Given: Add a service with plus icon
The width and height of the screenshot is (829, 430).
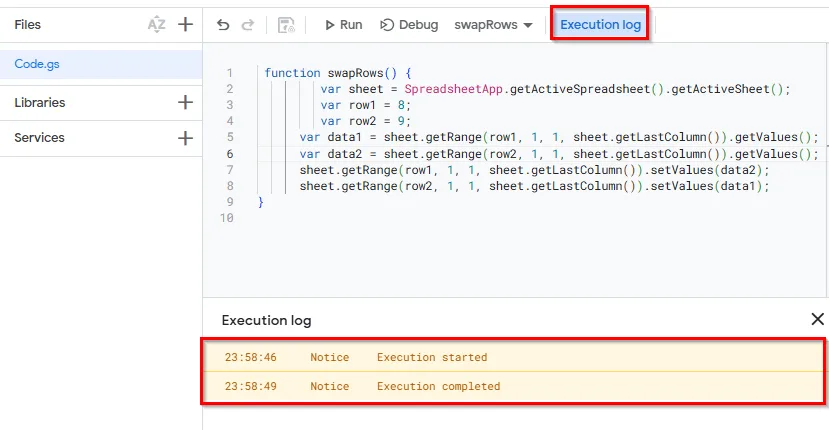Looking at the screenshot, I should pyautogui.click(x=185, y=138).
